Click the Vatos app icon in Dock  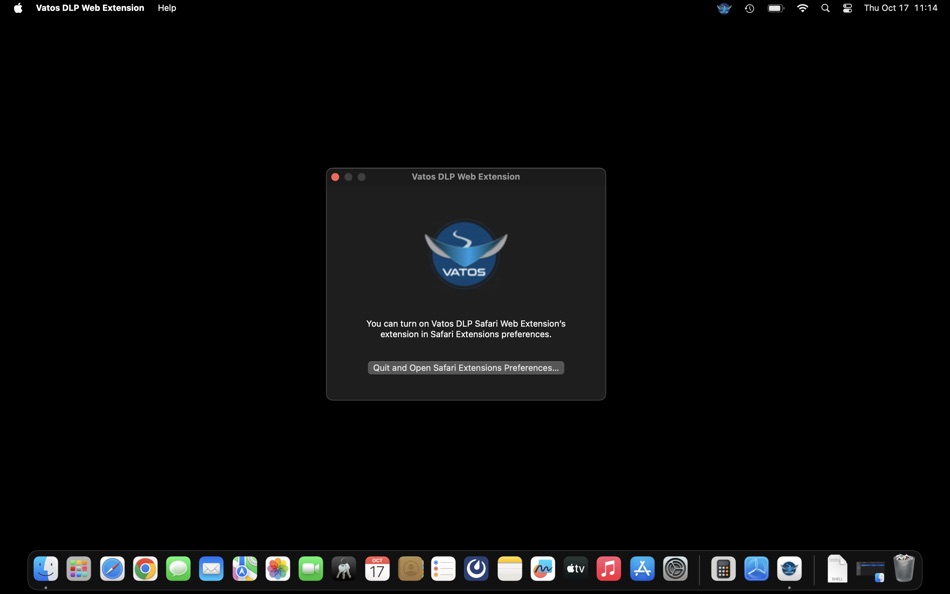tap(789, 569)
